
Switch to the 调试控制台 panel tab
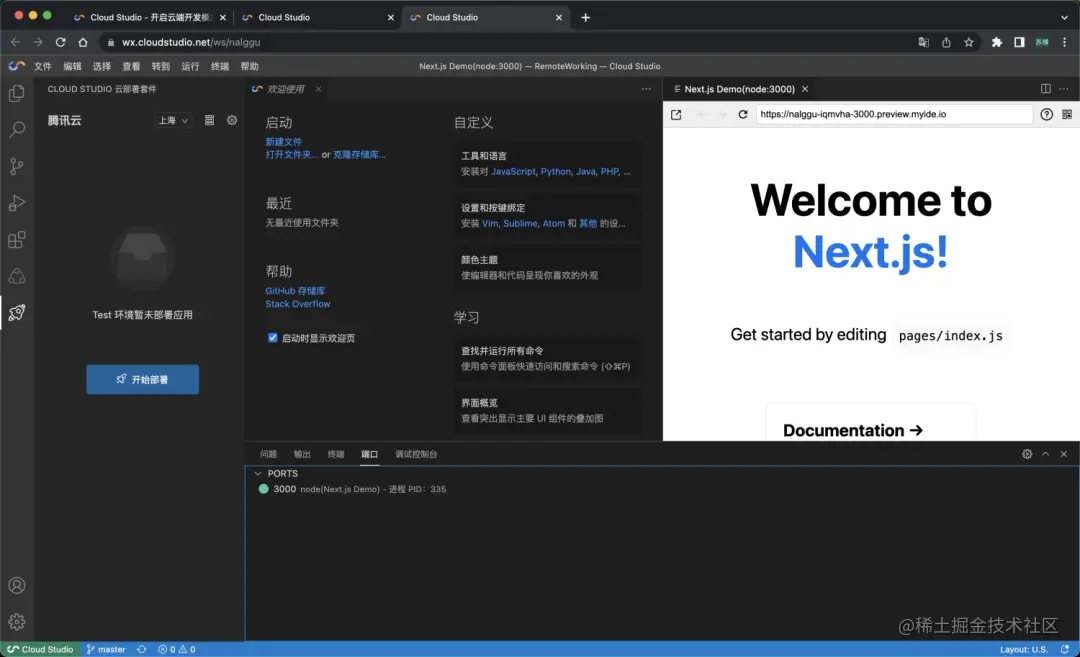(416, 454)
